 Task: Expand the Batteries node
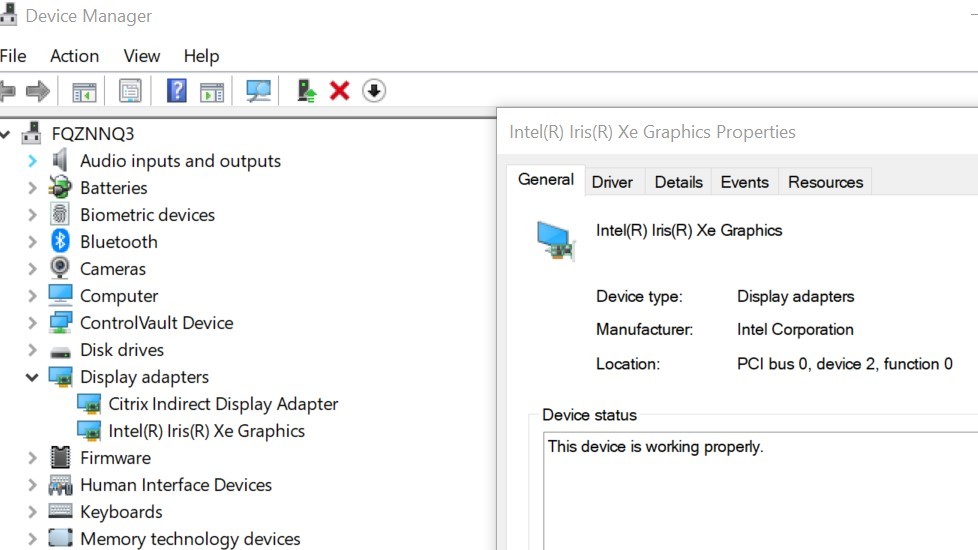point(32,188)
